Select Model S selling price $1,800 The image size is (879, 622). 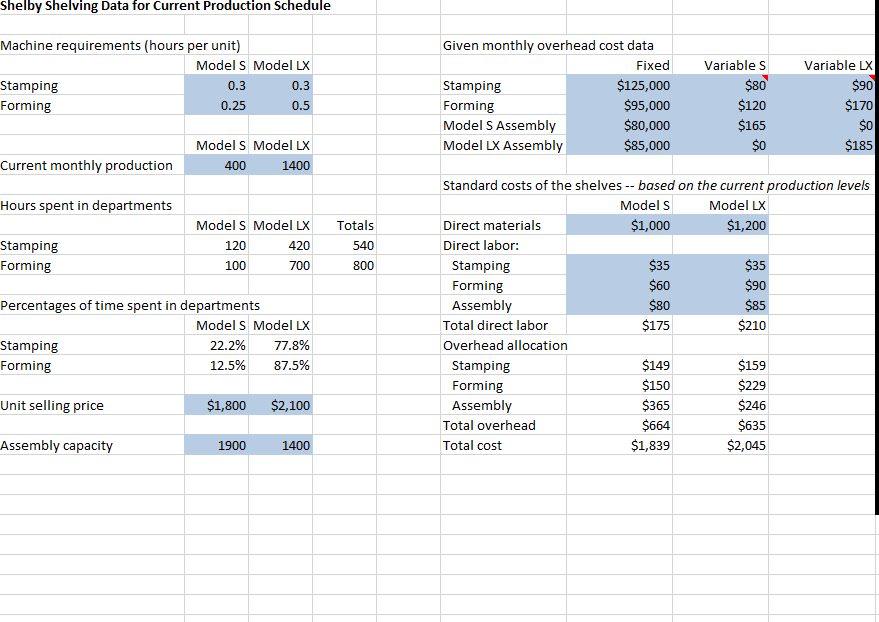(216, 406)
